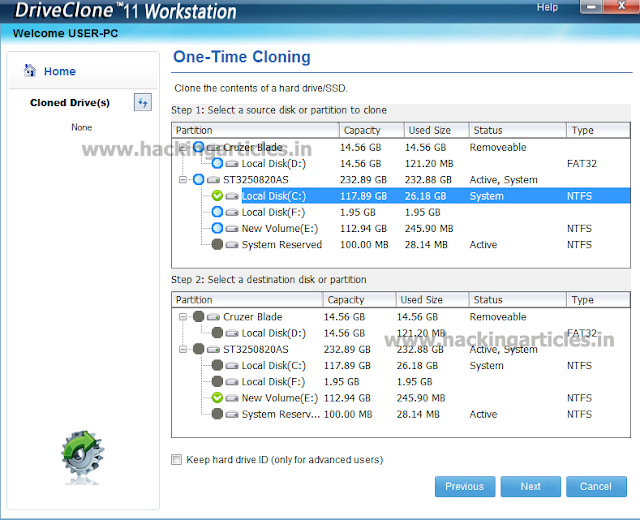Refresh the Cloned Drive(s) list icon

(143, 102)
